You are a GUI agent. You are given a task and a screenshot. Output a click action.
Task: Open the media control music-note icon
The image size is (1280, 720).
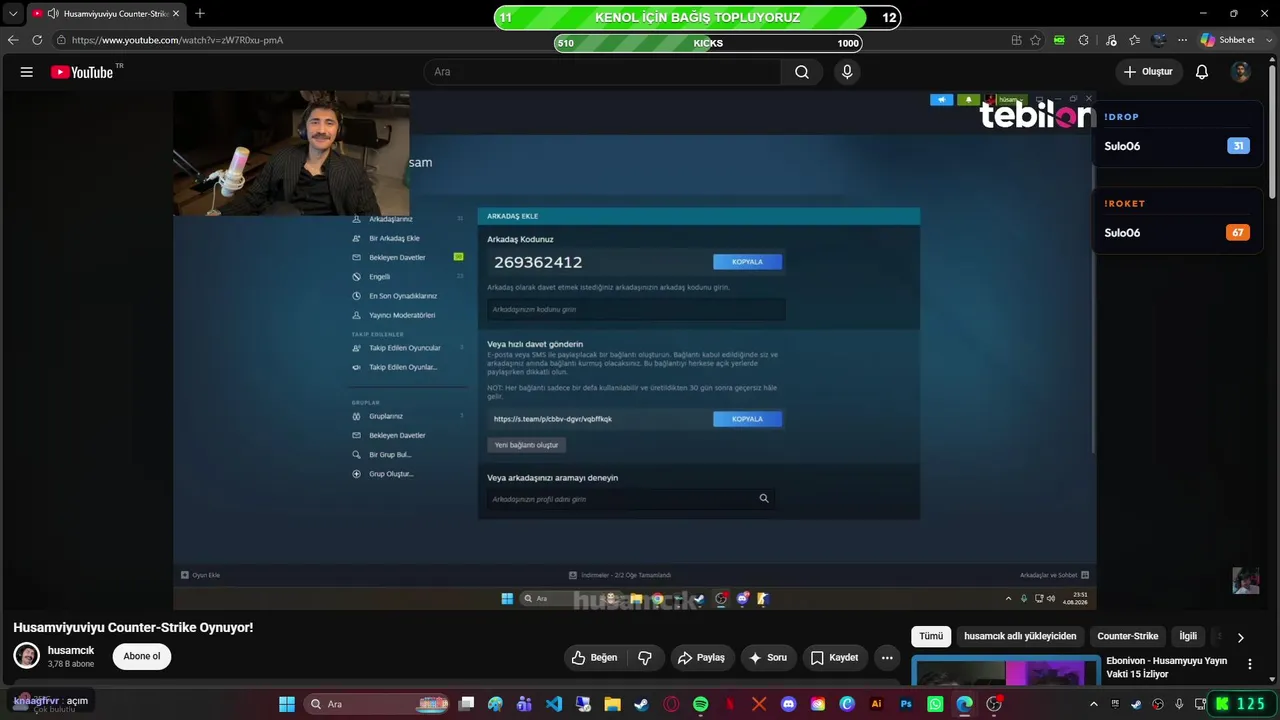pyautogui.click(x=1111, y=40)
